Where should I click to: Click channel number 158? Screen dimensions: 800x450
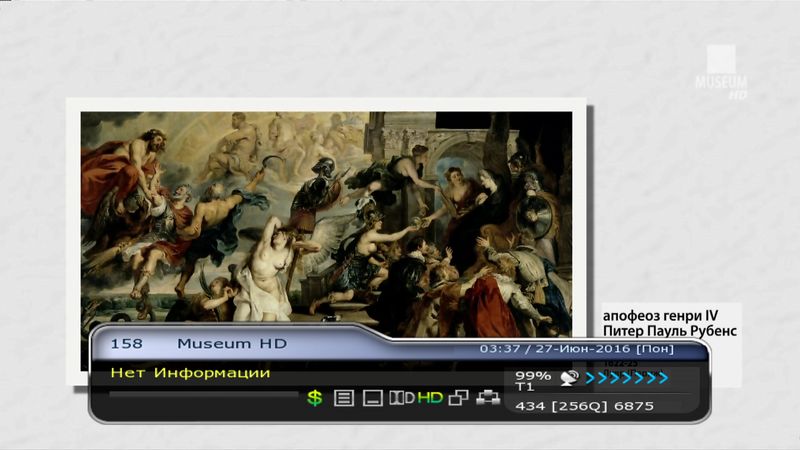click(126, 343)
